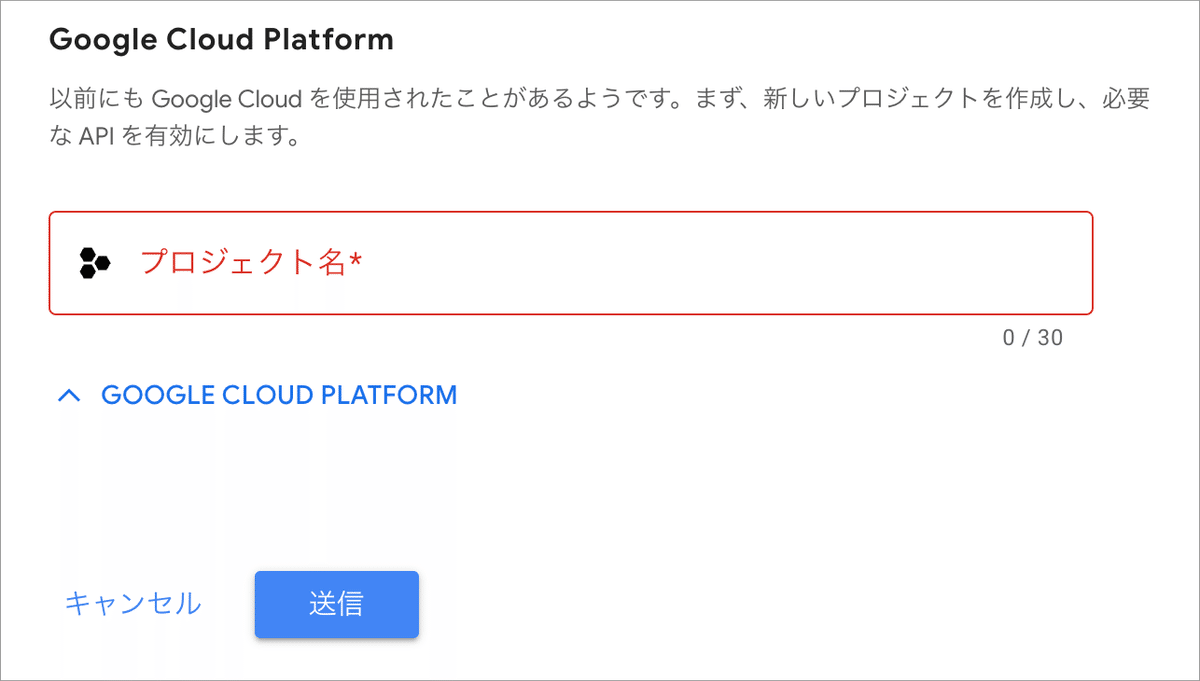Click the 0 / 30 character counter

coord(1033,338)
